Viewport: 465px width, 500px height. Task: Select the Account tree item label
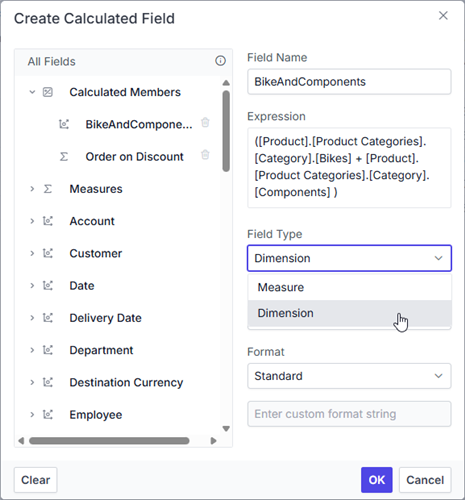pyautogui.click(x=92, y=221)
